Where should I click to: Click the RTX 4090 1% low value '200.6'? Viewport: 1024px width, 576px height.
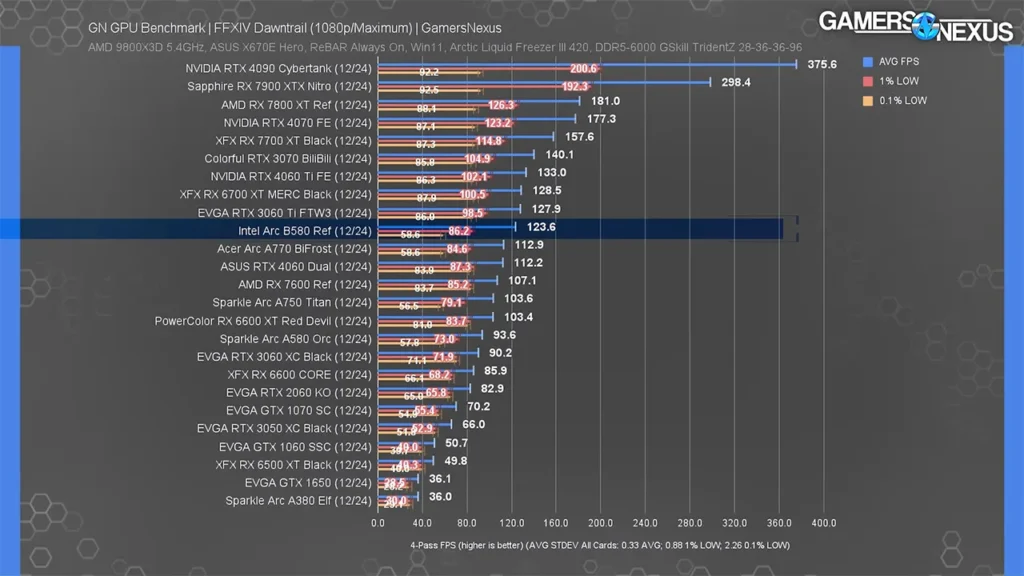[x=583, y=69]
